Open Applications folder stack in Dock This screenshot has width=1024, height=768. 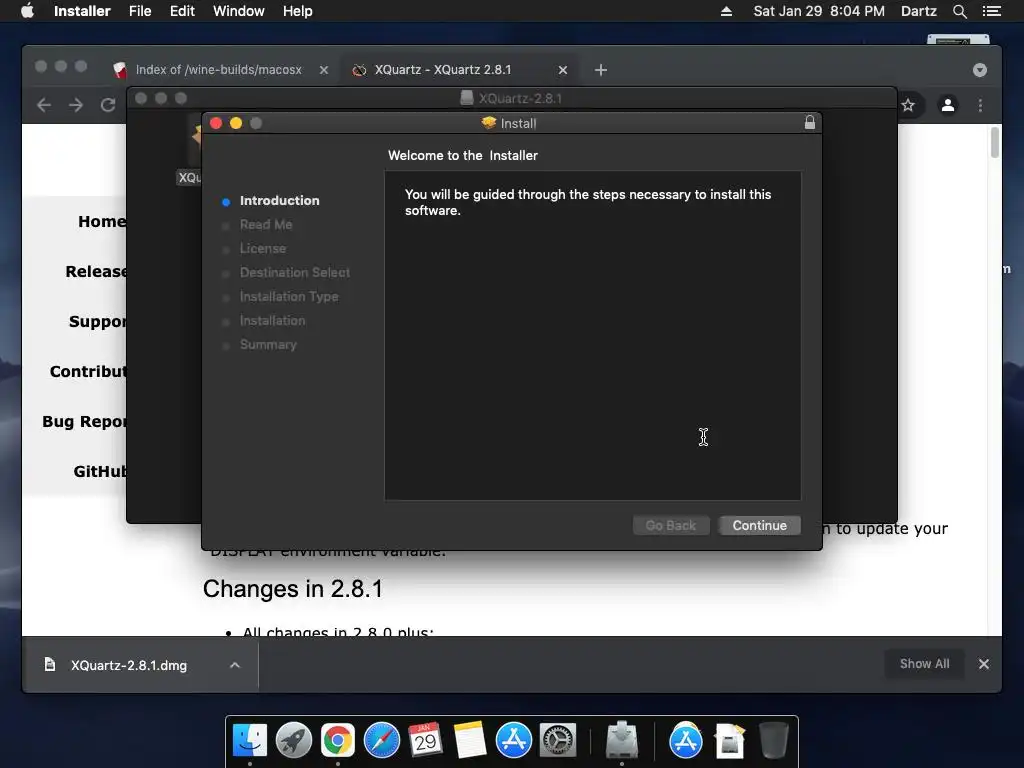[x=686, y=741]
